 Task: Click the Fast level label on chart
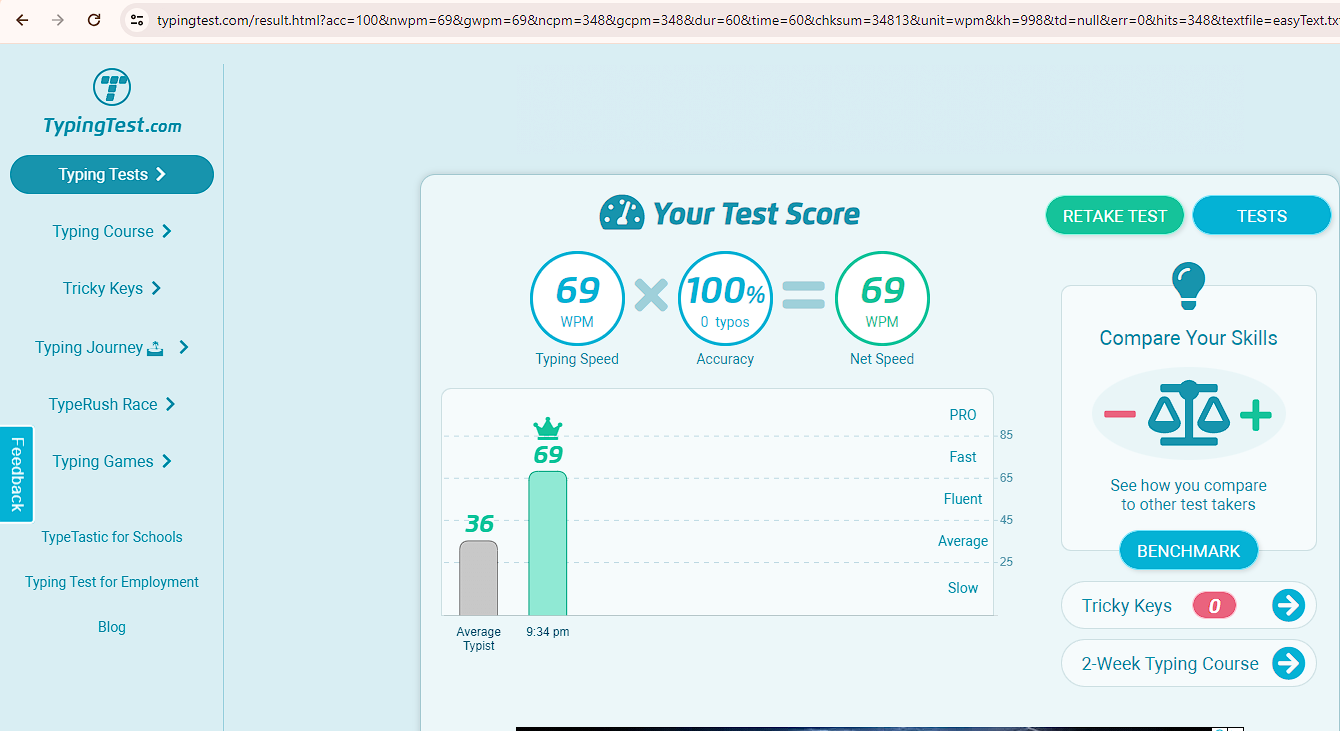[x=963, y=457]
